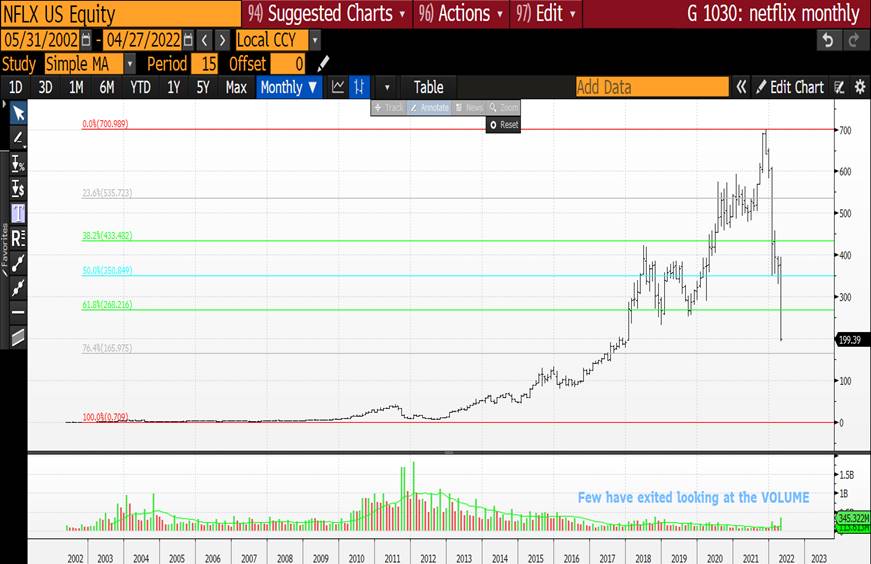Select the trend line segment tool
871x564 pixels.
click(18, 263)
